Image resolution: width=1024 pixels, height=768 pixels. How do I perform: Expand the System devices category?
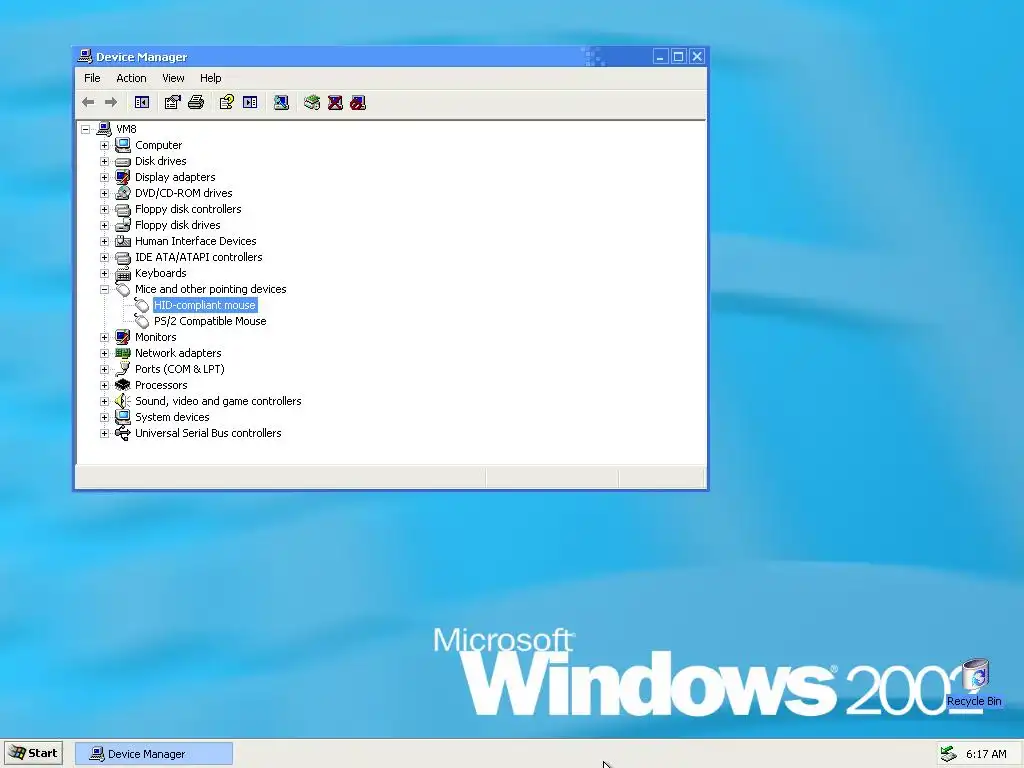104,417
